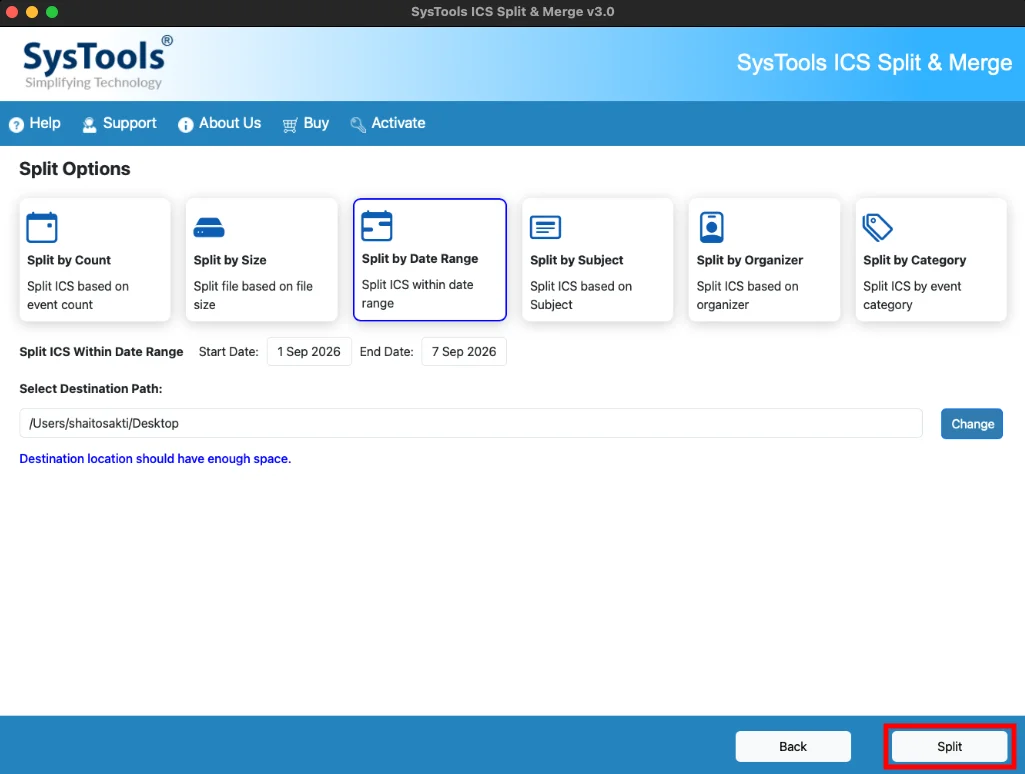Screen dimensions: 1025x774
Task: Select the Split by Organizer option title
Action: click(750, 260)
